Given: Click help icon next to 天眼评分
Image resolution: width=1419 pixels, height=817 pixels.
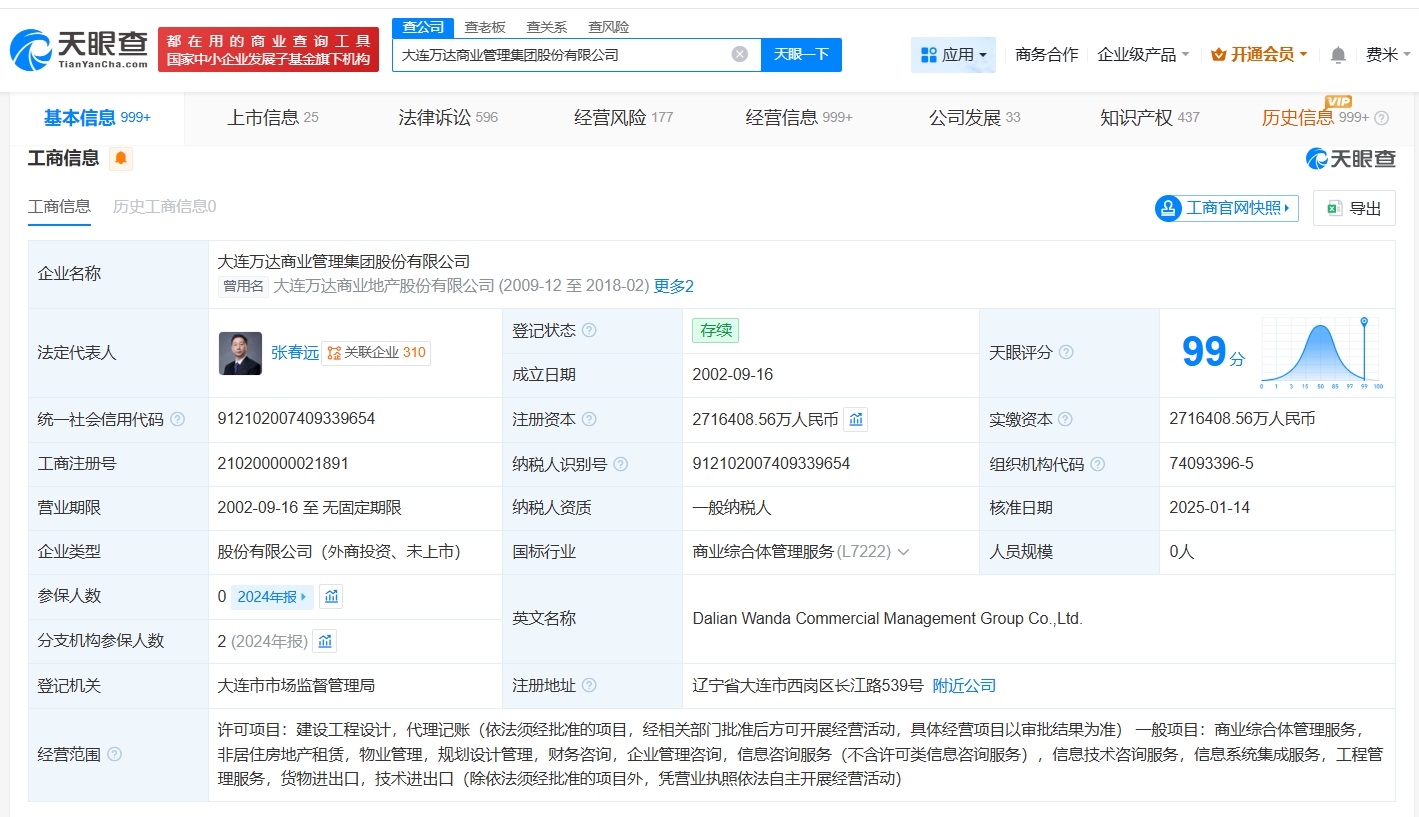Looking at the screenshot, I should (1066, 353).
